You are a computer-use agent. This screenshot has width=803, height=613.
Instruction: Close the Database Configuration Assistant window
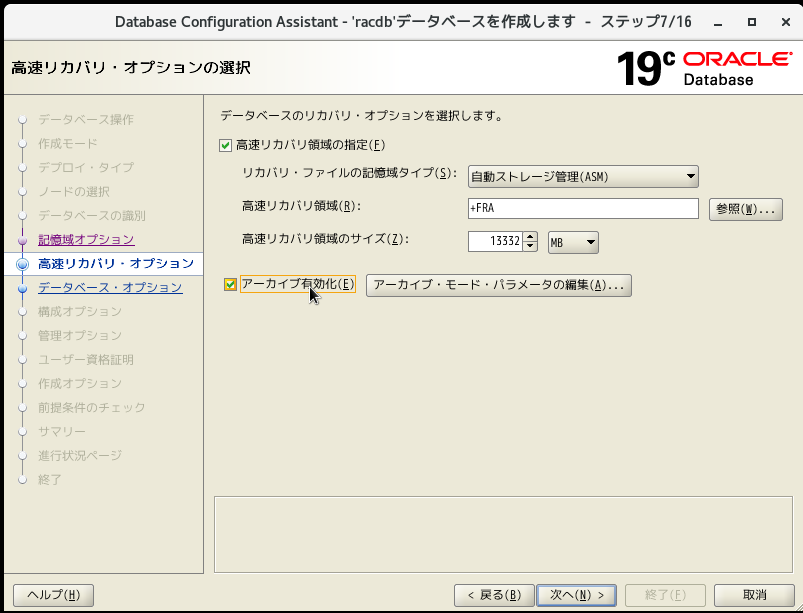click(786, 22)
